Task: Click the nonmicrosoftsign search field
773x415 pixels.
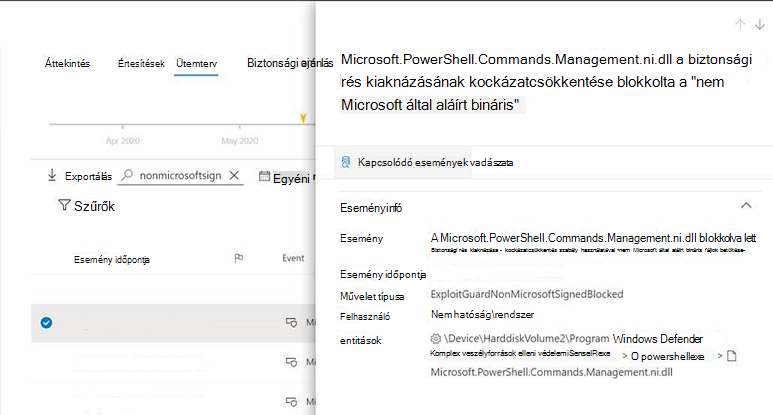Action: coord(180,175)
